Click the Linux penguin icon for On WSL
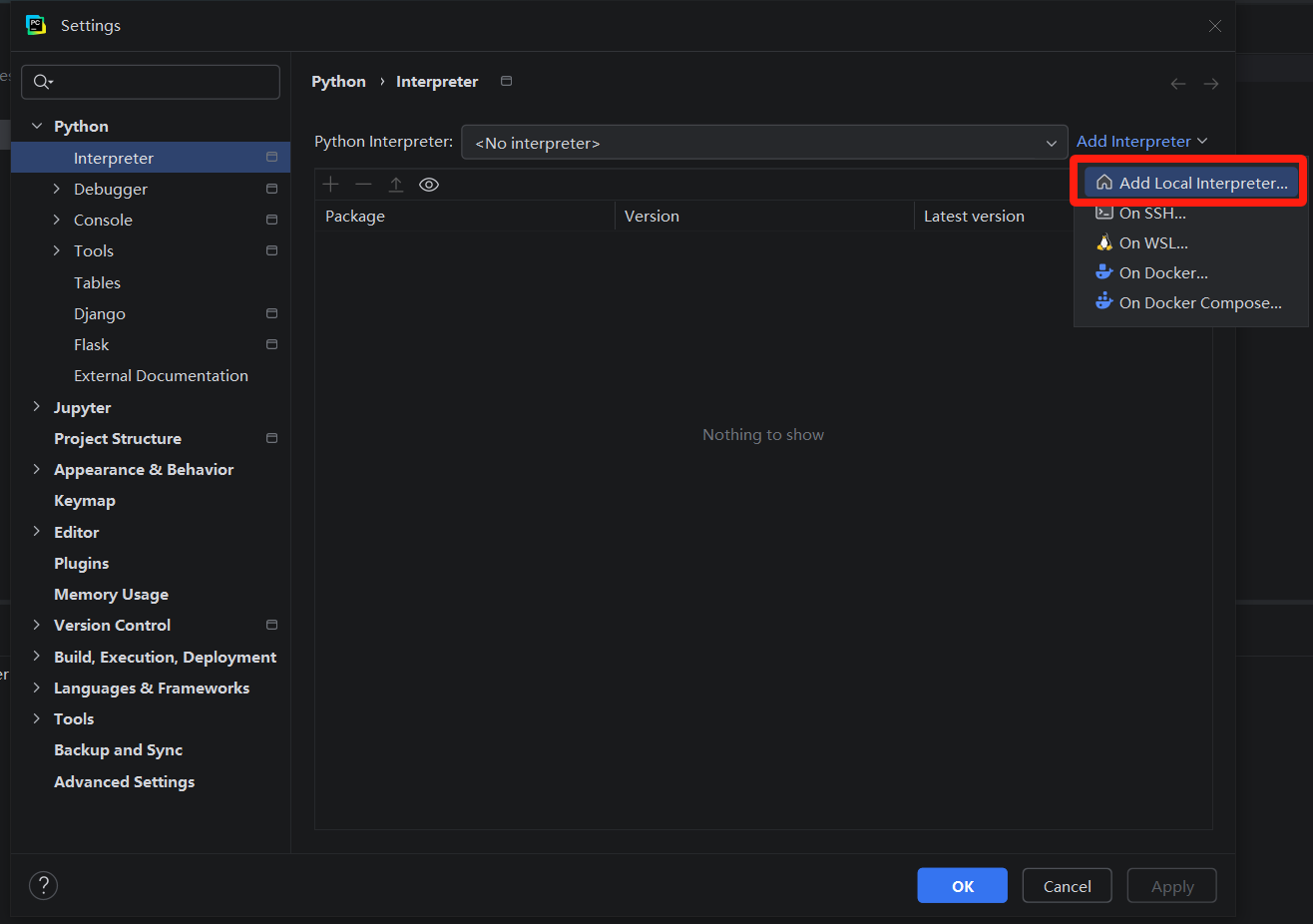Image resolution: width=1313 pixels, height=924 pixels. [x=1104, y=242]
